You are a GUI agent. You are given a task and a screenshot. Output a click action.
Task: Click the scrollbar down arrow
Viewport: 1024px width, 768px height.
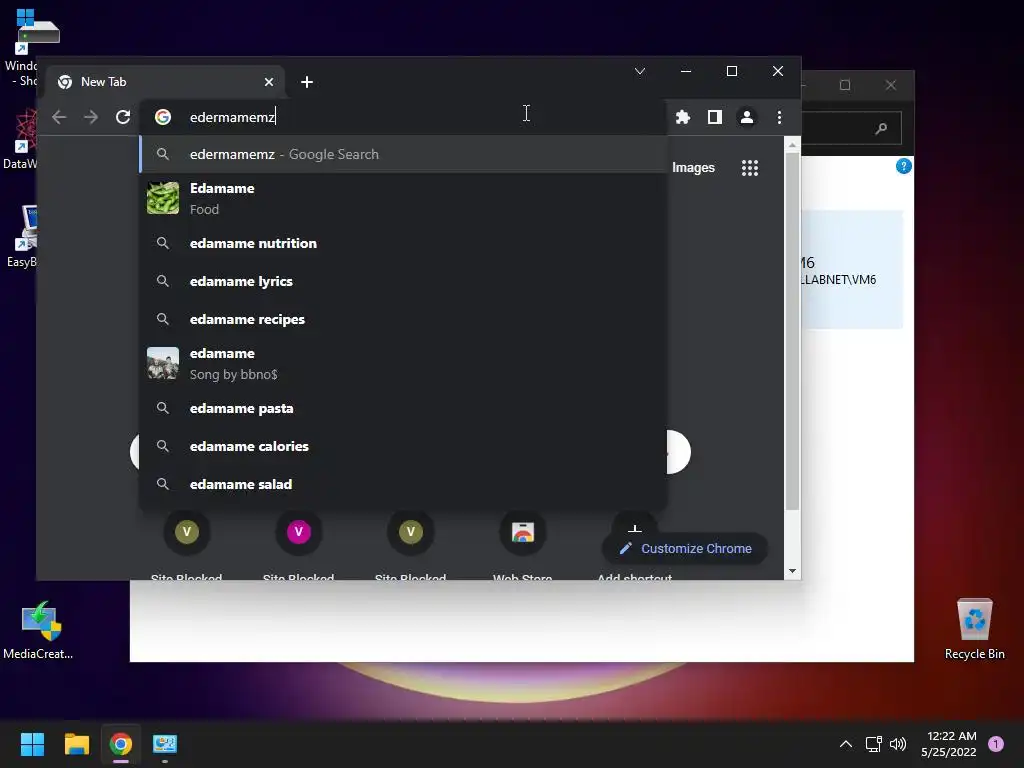[792, 571]
